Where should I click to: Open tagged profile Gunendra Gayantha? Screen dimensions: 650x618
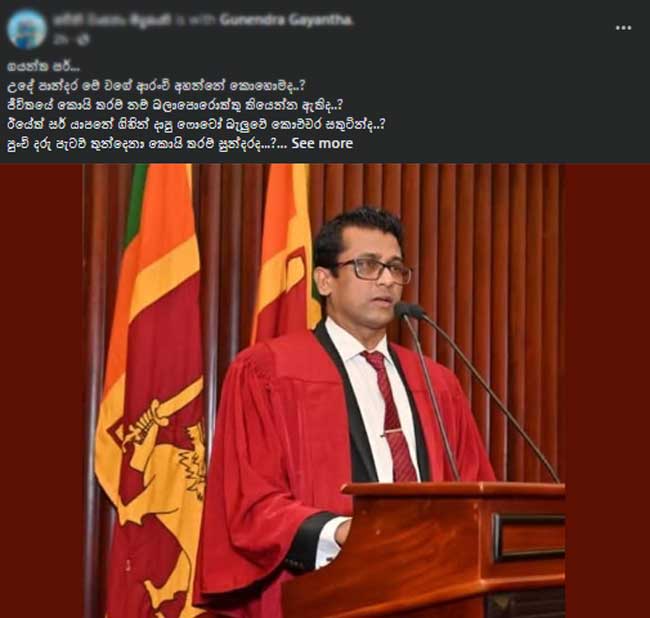coord(286,19)
